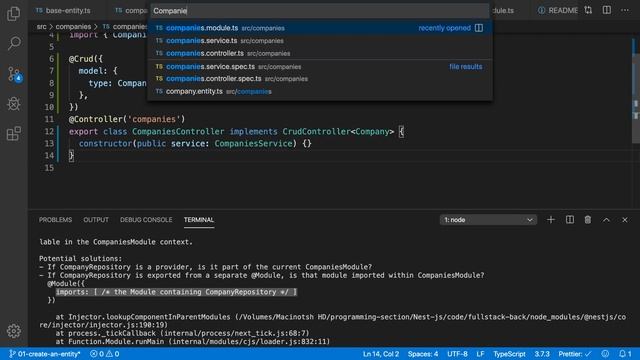The width and height of the screenshot is (640, 360).
Task: Select the TERMINAL tab
Action: coord(199,220)
